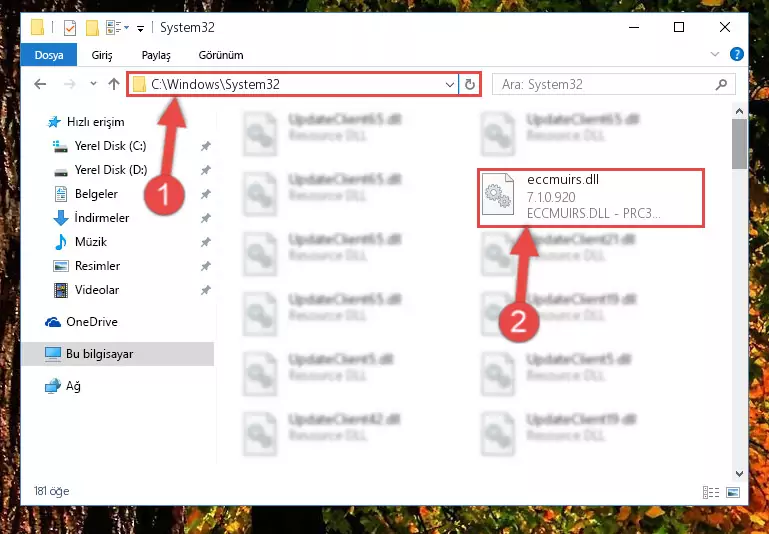
Task: Open Yerel Disk (C:) in sidebar
Action: click(110, 146)
